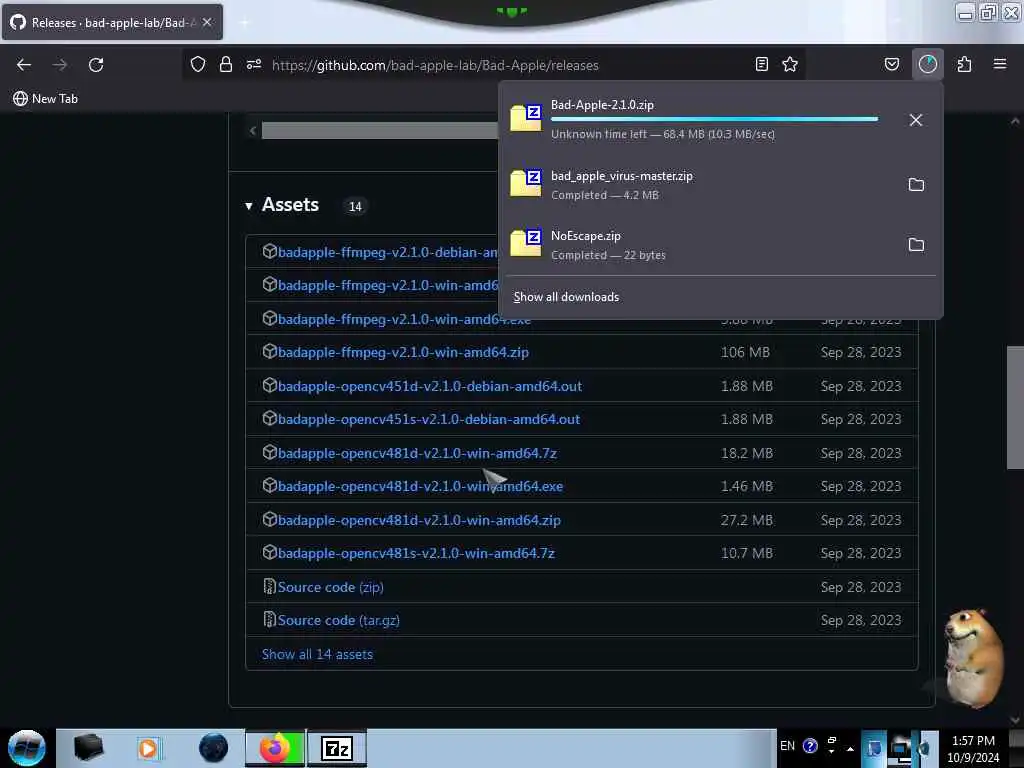The height and width of the screenshot is (768, 1024).
Task: Show NoEscape.zip in containing folder
Action: (x=916, y=245)
